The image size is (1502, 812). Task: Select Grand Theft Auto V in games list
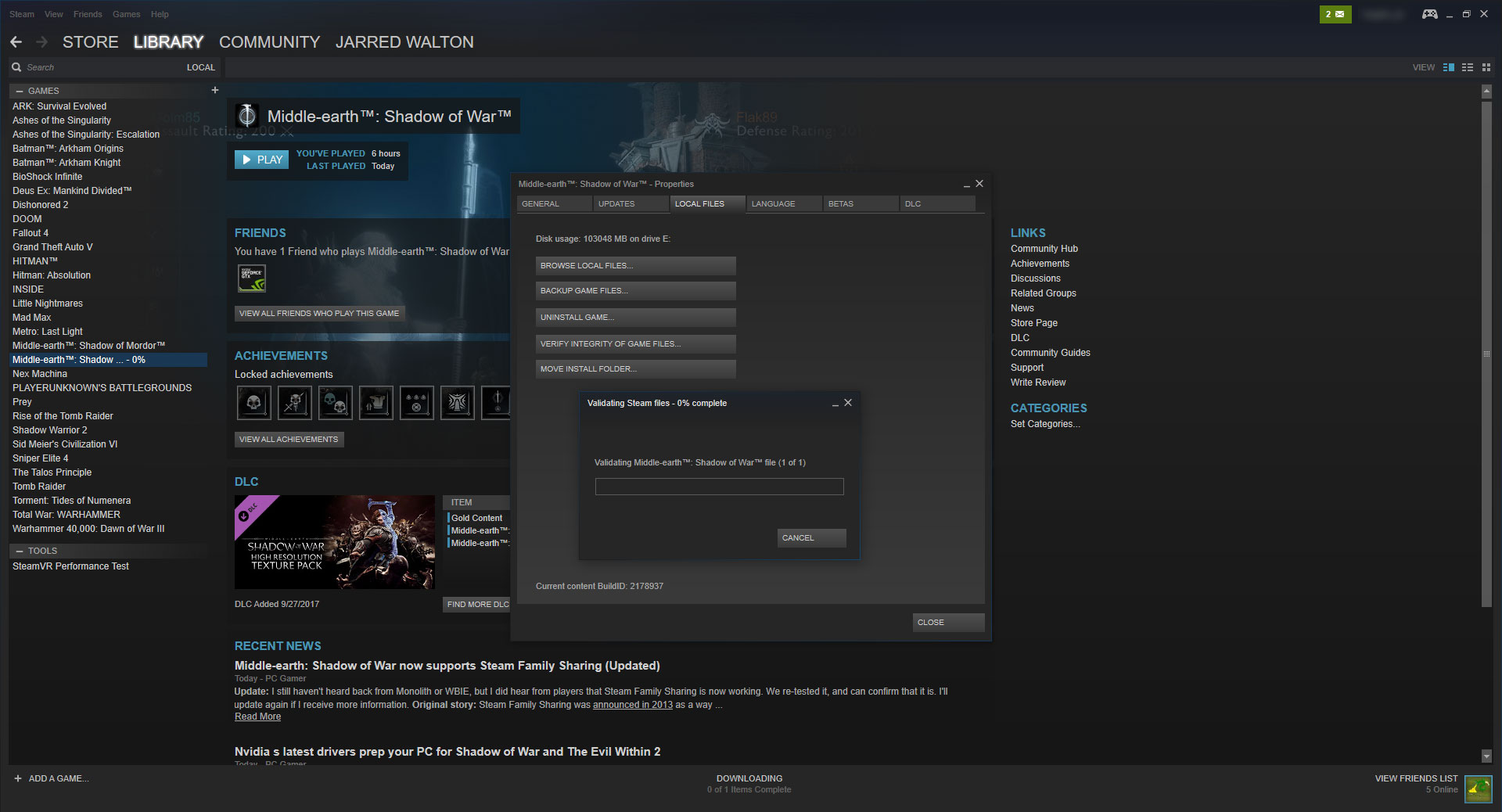(52, 247)
